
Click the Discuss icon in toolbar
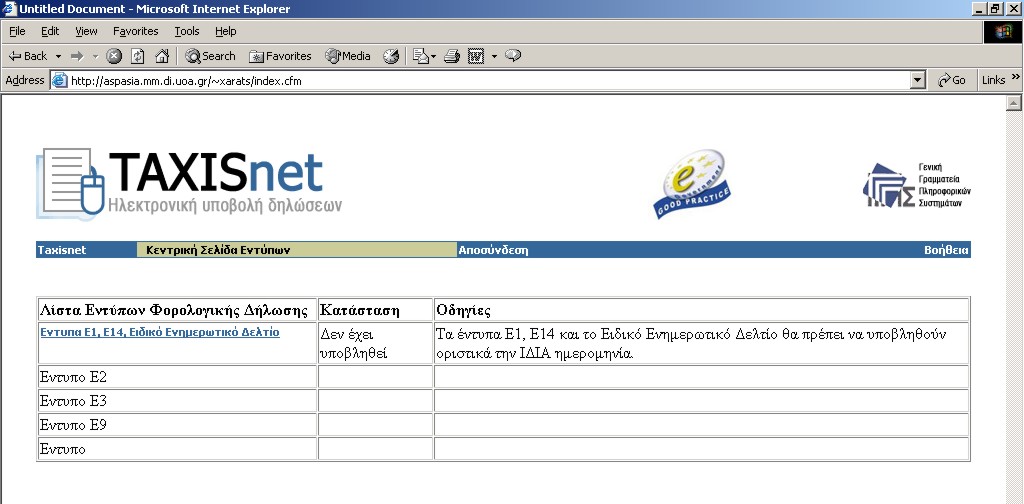pyautogui.click(x=513, y=57)
